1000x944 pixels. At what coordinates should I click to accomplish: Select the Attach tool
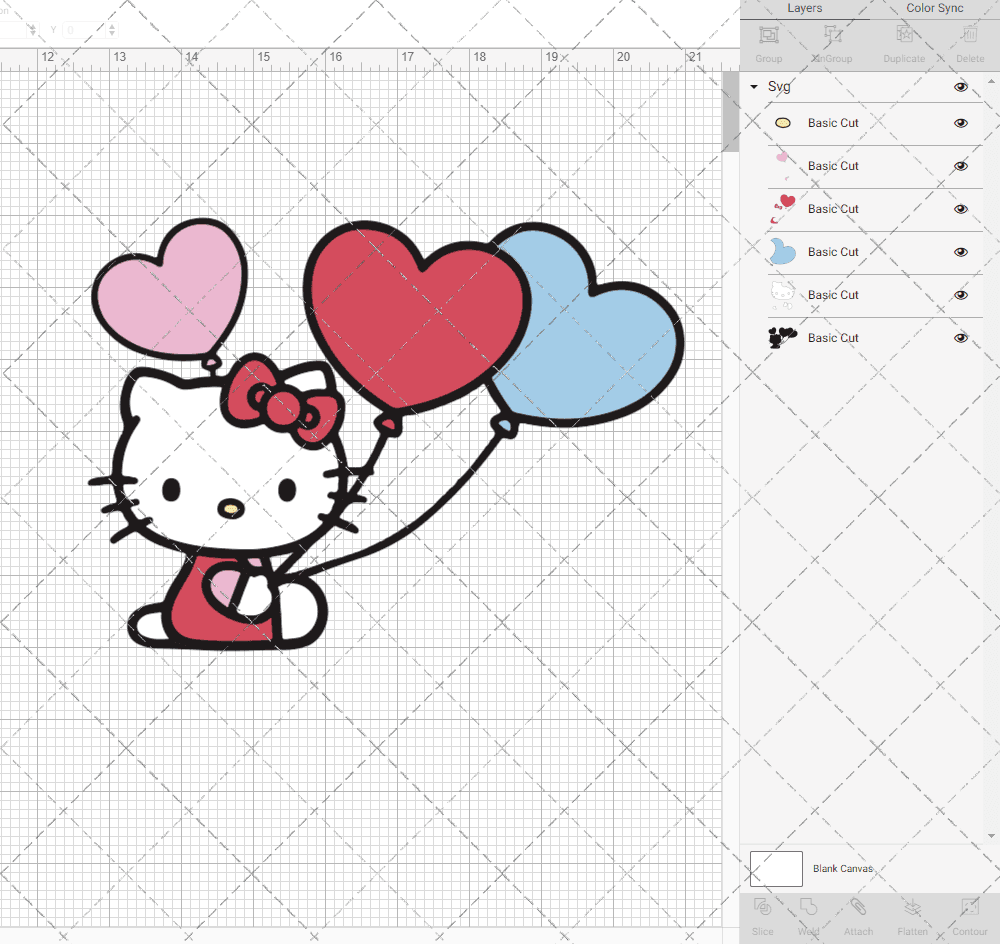tap(858, 907)
